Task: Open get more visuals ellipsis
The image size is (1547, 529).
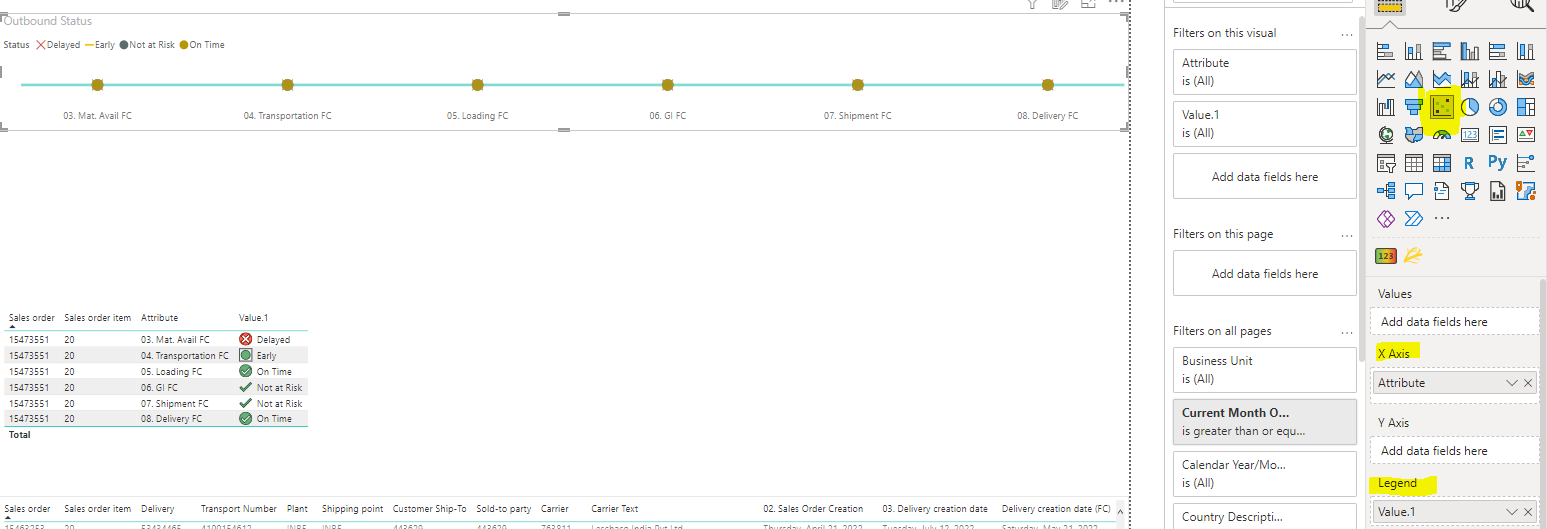Action: click(x=1442, y=219)
